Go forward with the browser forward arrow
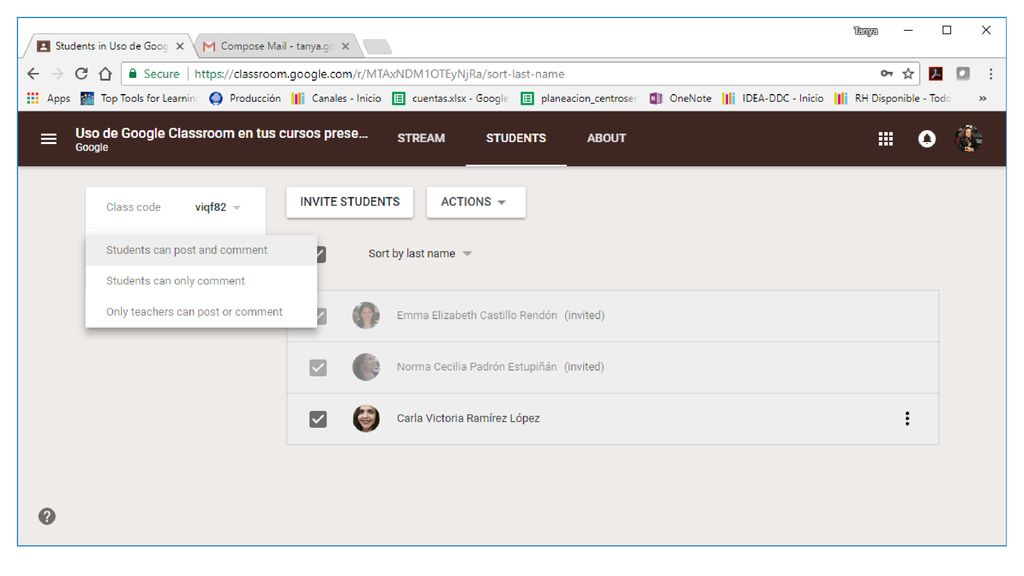The width and height of the screenshot is (1024, 576). coord(57,74)
